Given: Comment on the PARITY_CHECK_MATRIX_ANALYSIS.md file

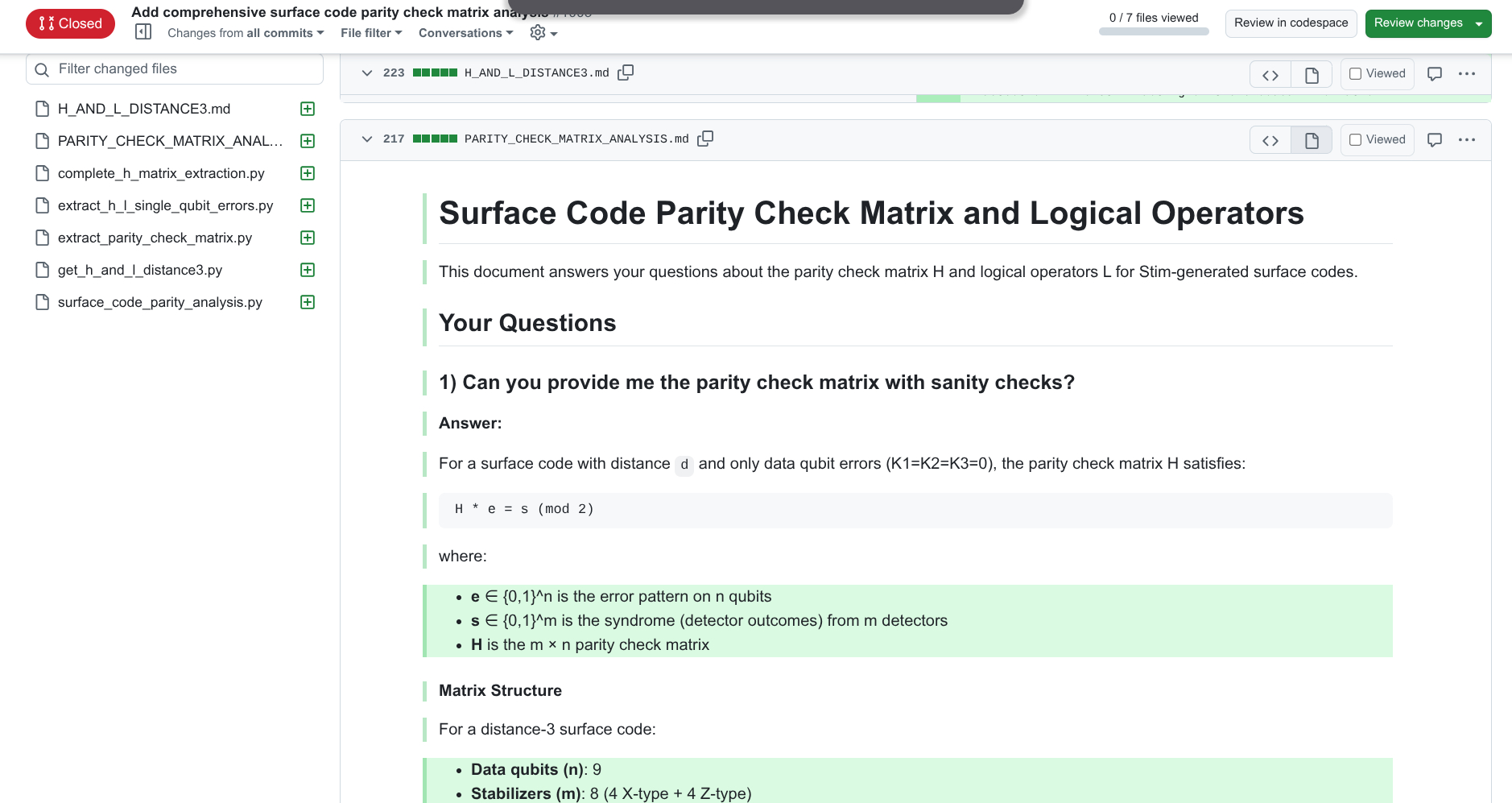Looking at the screenshot, I should 1434,140.
